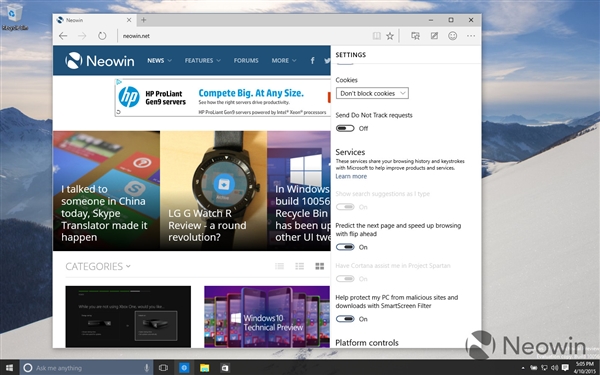The image size is (600, 375).
Task: Click the forward navigation arrow
Action: pos(82,36)
